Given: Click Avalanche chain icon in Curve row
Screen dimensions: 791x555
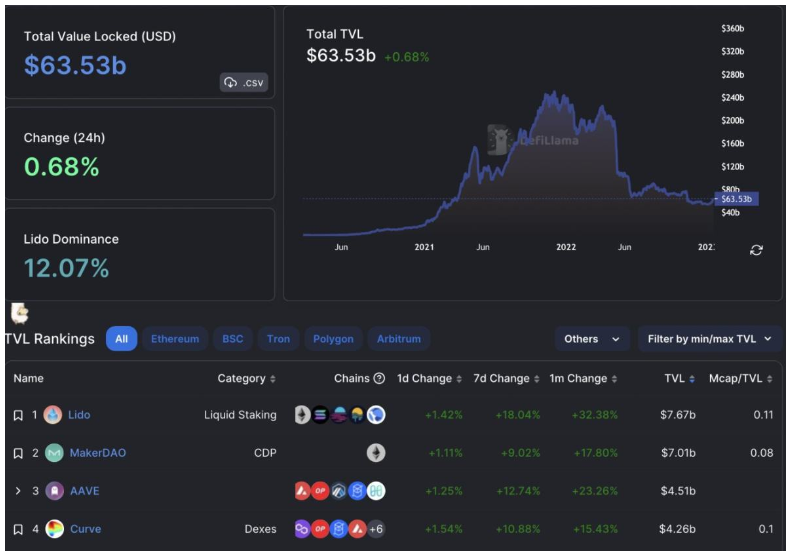Looking at the screenshot, I should pos(358,529).
